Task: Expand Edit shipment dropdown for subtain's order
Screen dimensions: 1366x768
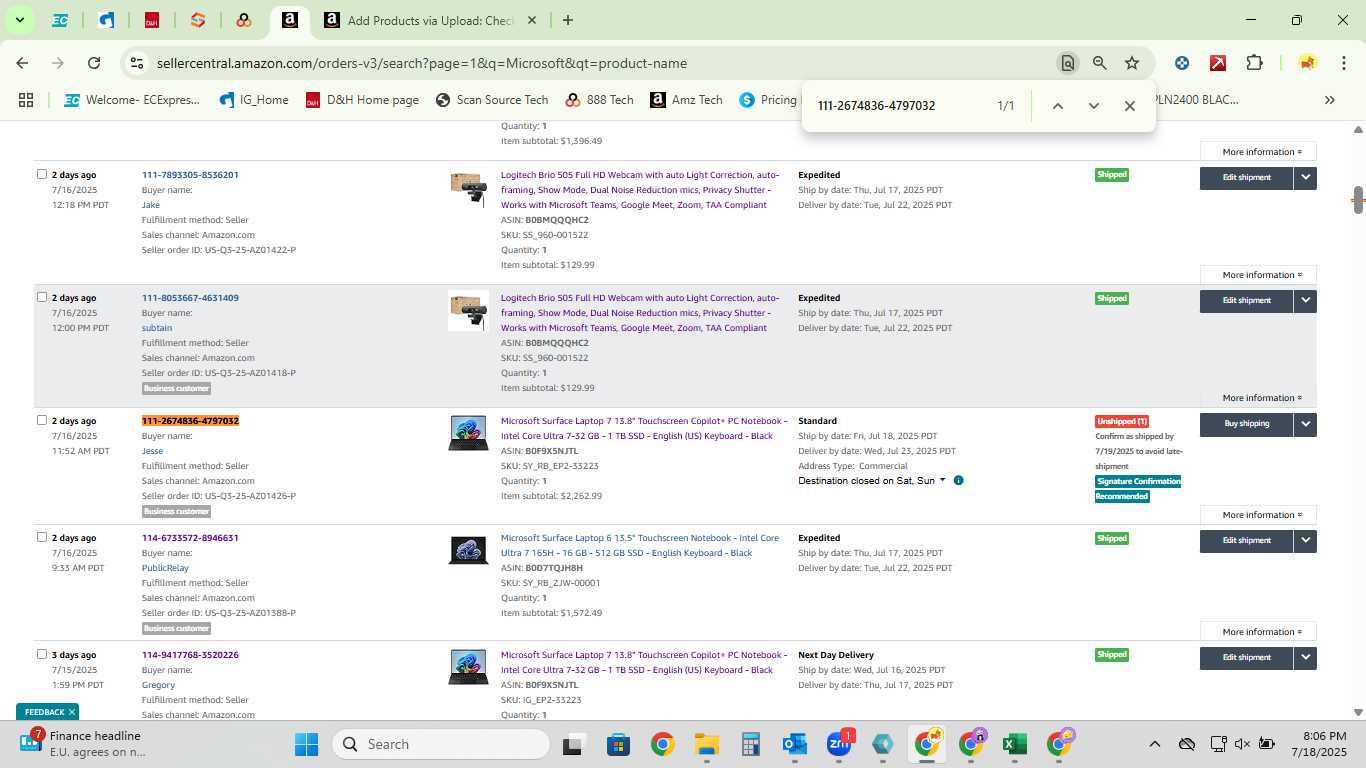Action: point(1305,301)
